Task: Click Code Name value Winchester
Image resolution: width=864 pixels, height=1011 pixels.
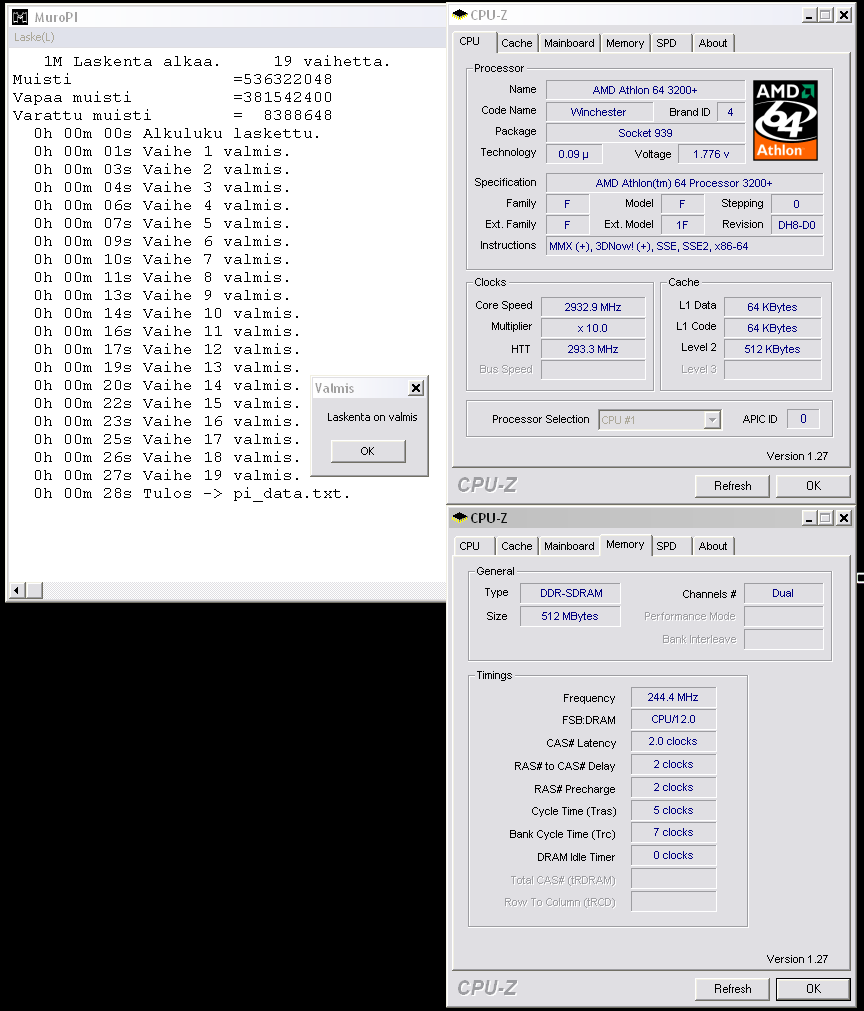Action: tap(599, 112)
